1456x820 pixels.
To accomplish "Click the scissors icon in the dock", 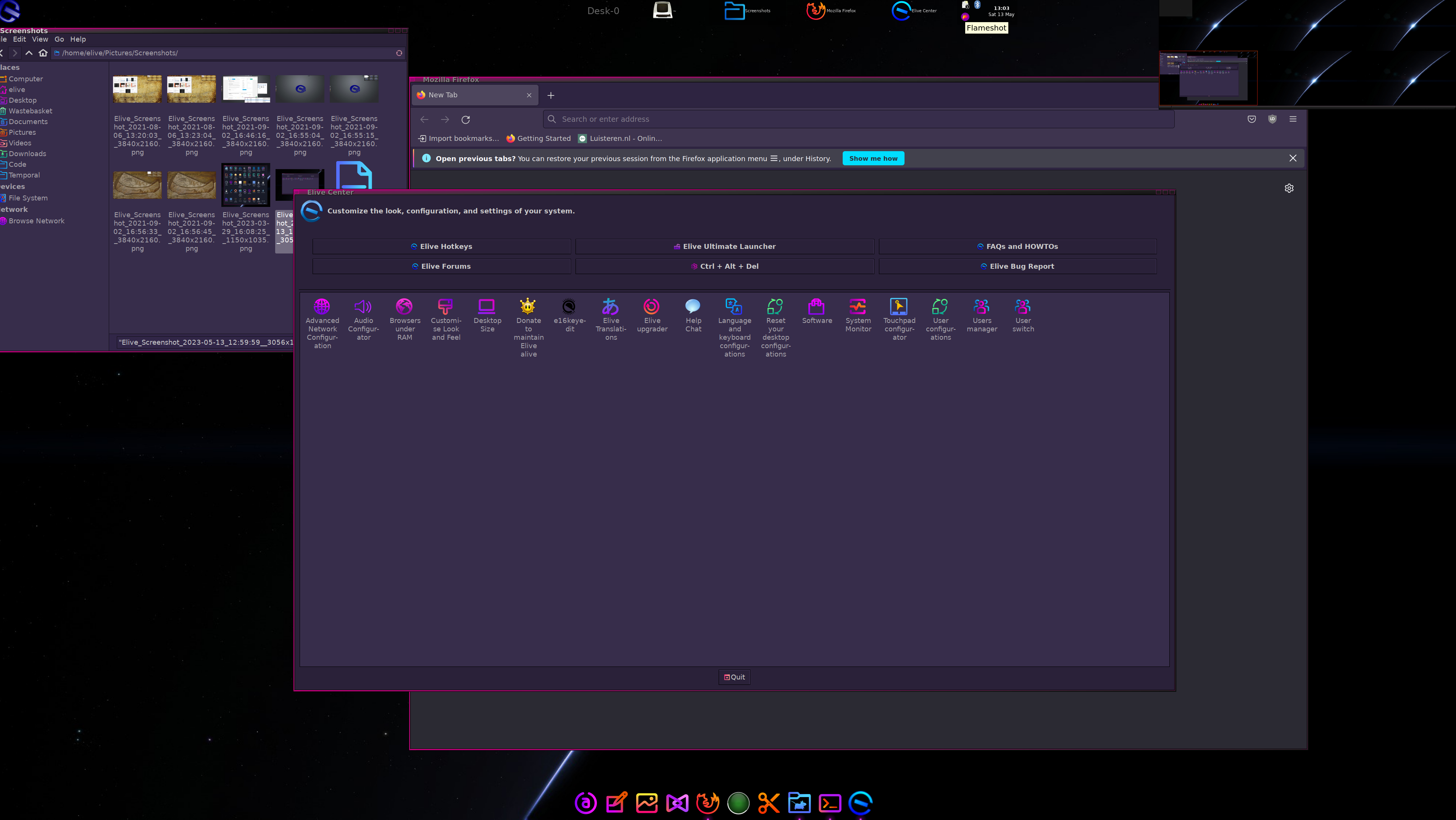I will (x=769, y=802).
